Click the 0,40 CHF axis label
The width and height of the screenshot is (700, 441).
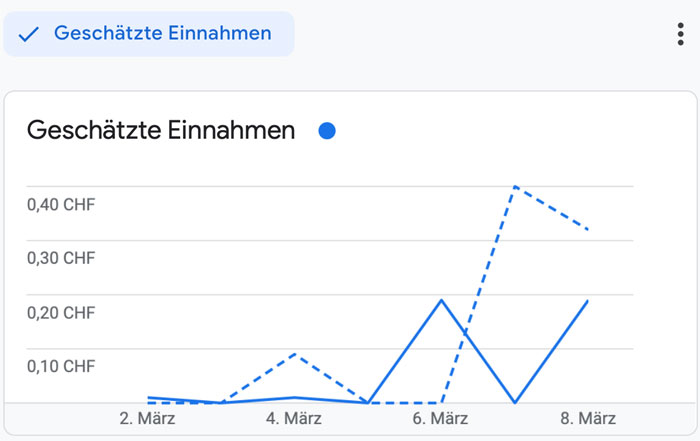60,205
